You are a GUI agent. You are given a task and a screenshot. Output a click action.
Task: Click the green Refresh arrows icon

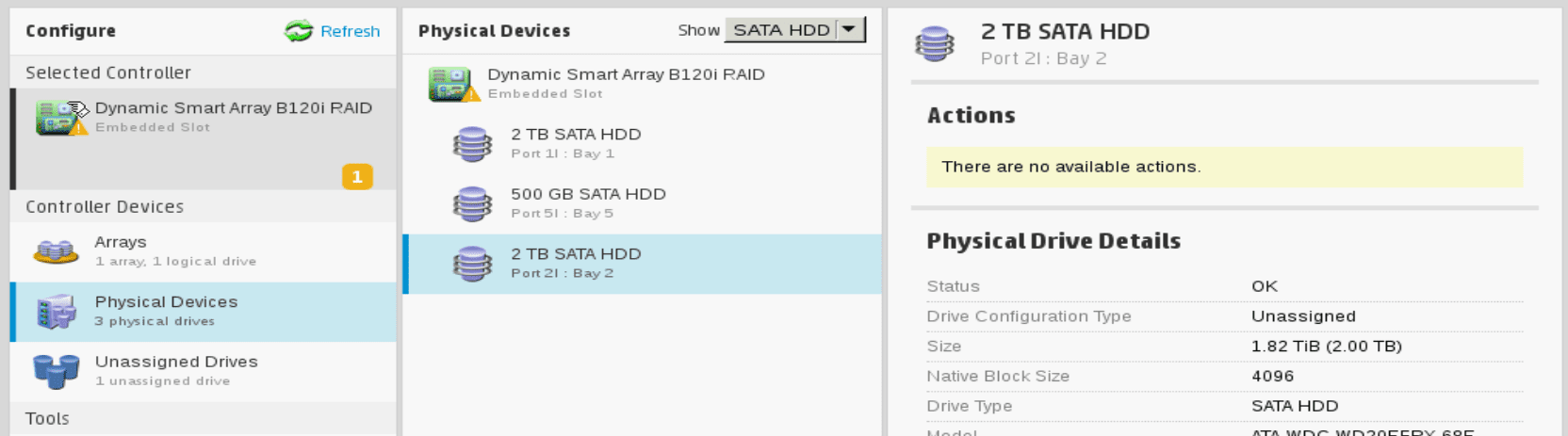(299, 31)
